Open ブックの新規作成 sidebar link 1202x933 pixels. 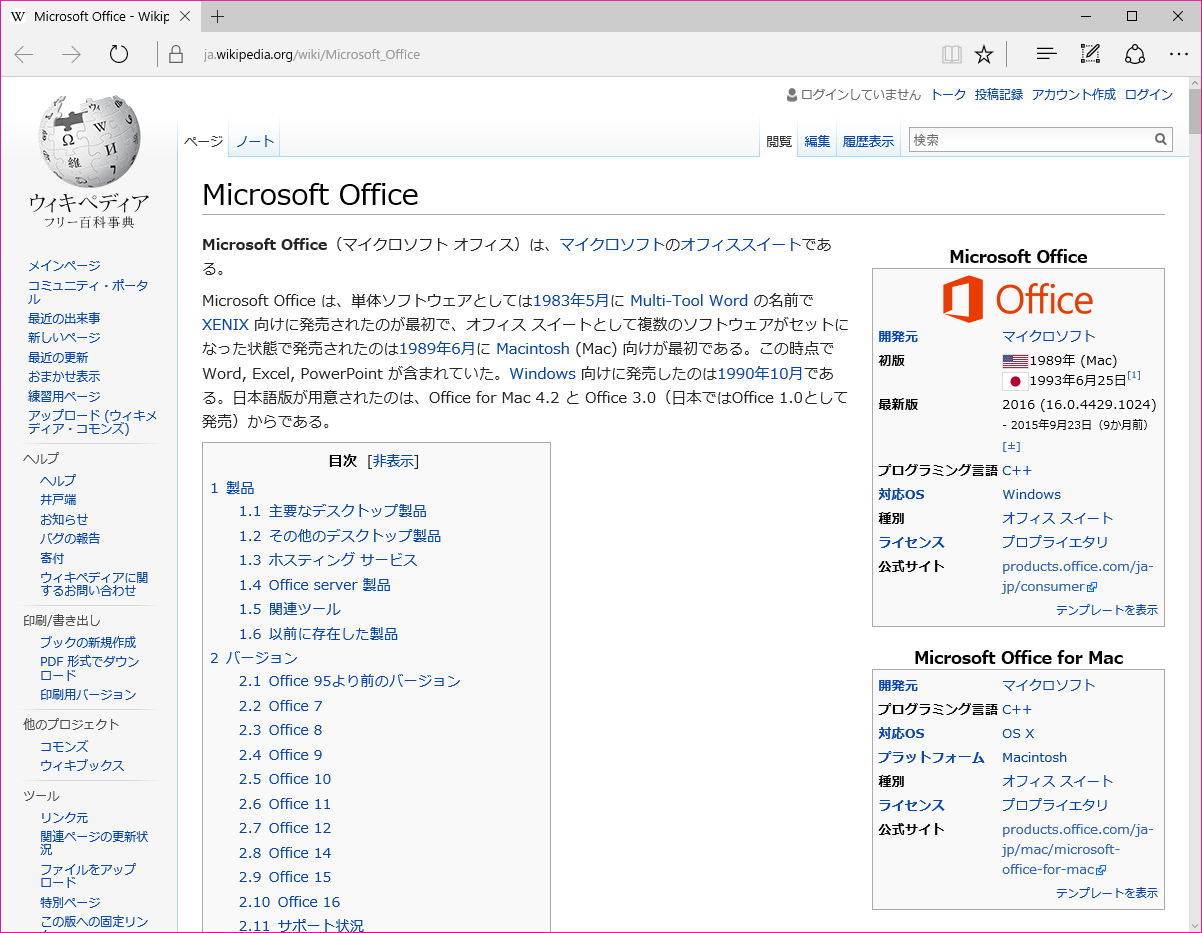pos(88,643)
